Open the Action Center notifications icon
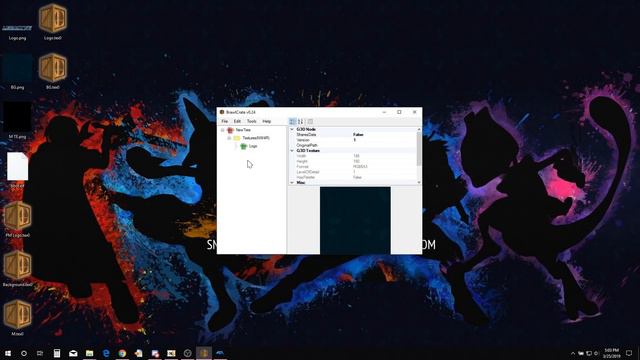640x360 pixels. tap(629, 353)
